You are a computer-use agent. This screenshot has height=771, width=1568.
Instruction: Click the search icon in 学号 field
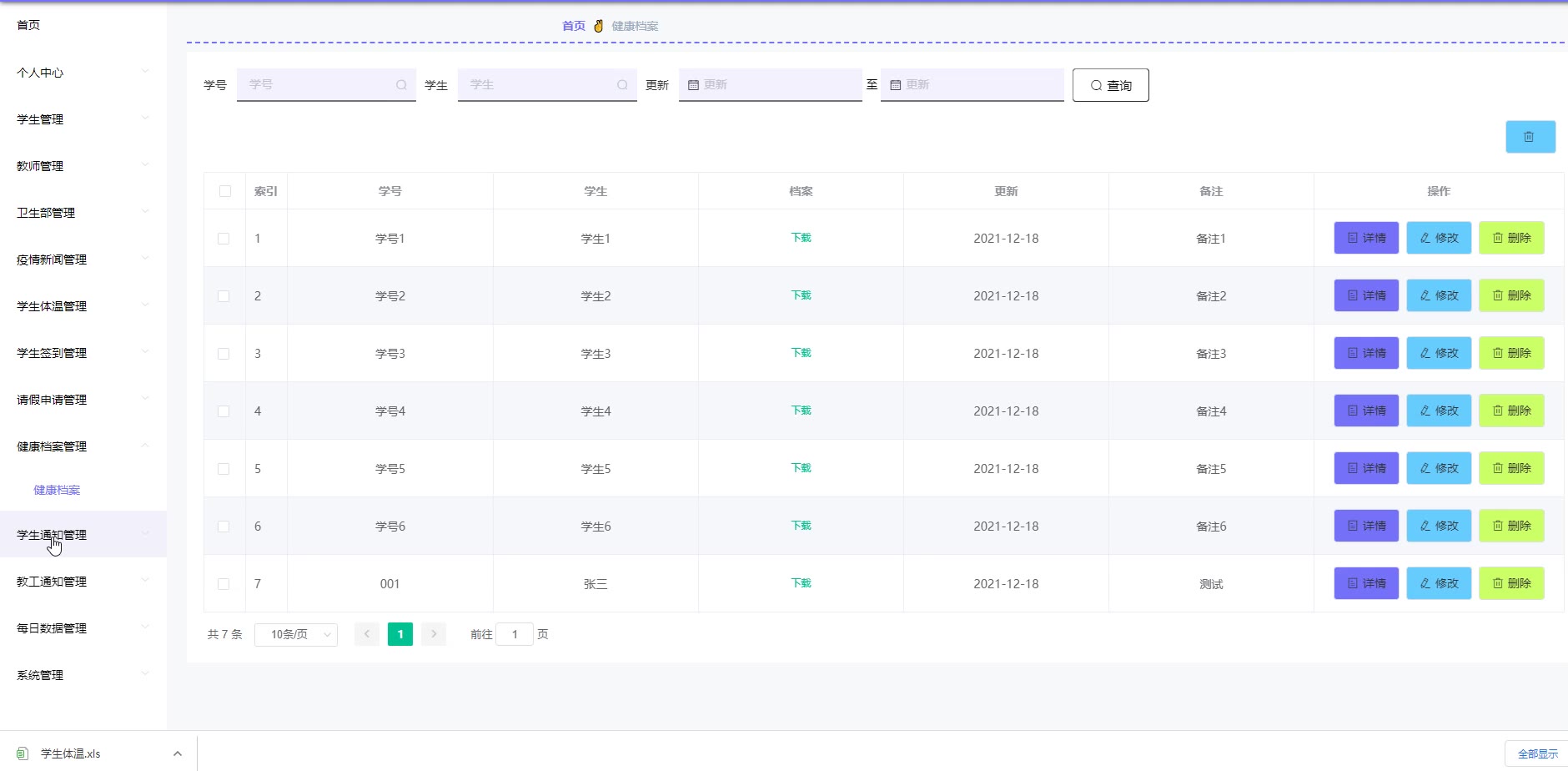point(401,85)
